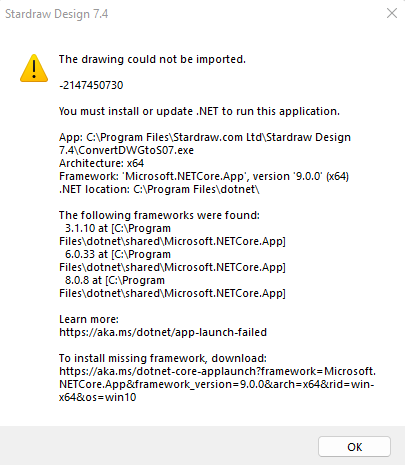405x465 pixels.
Task: Click the 6.0.33 framework entry
Action: click(x=172, y=261)
